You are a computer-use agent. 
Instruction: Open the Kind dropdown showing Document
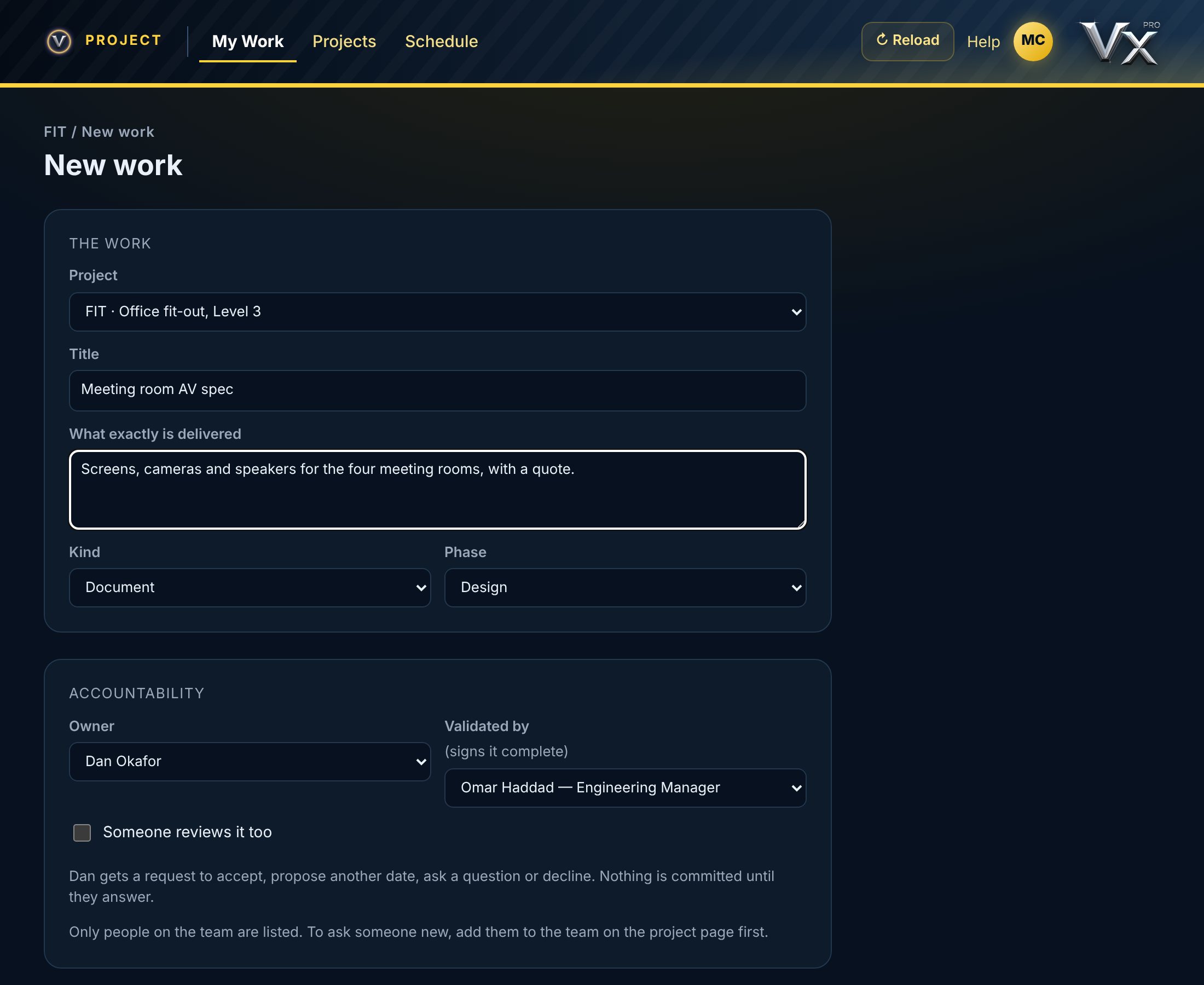250,587
